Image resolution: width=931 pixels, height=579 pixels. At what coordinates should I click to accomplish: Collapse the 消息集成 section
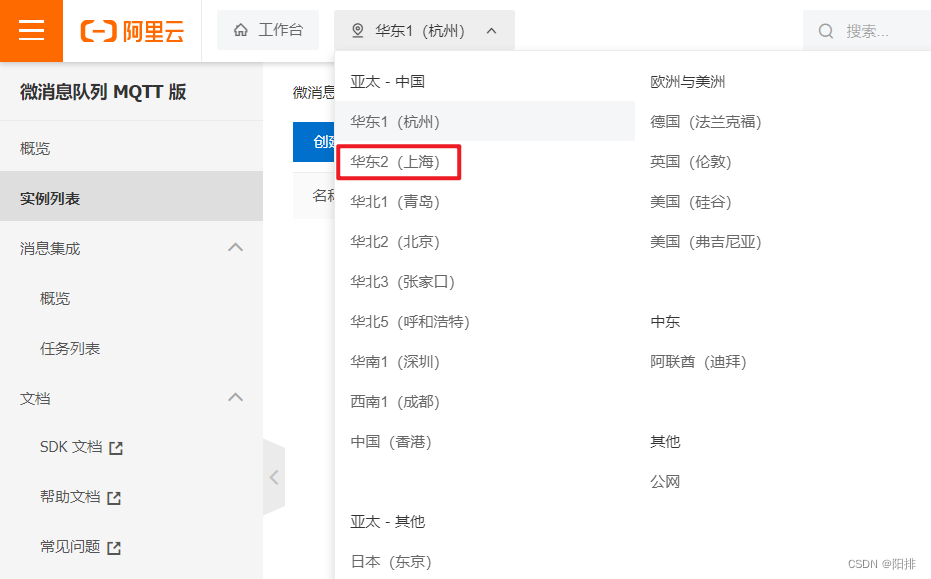click(x=235, y=247)
